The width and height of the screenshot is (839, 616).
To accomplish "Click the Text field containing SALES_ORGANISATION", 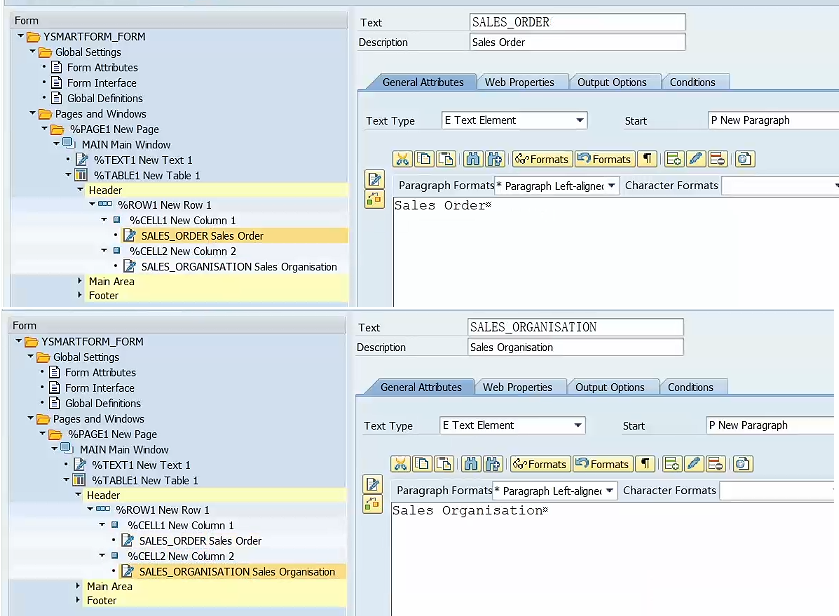I will 575,327.
